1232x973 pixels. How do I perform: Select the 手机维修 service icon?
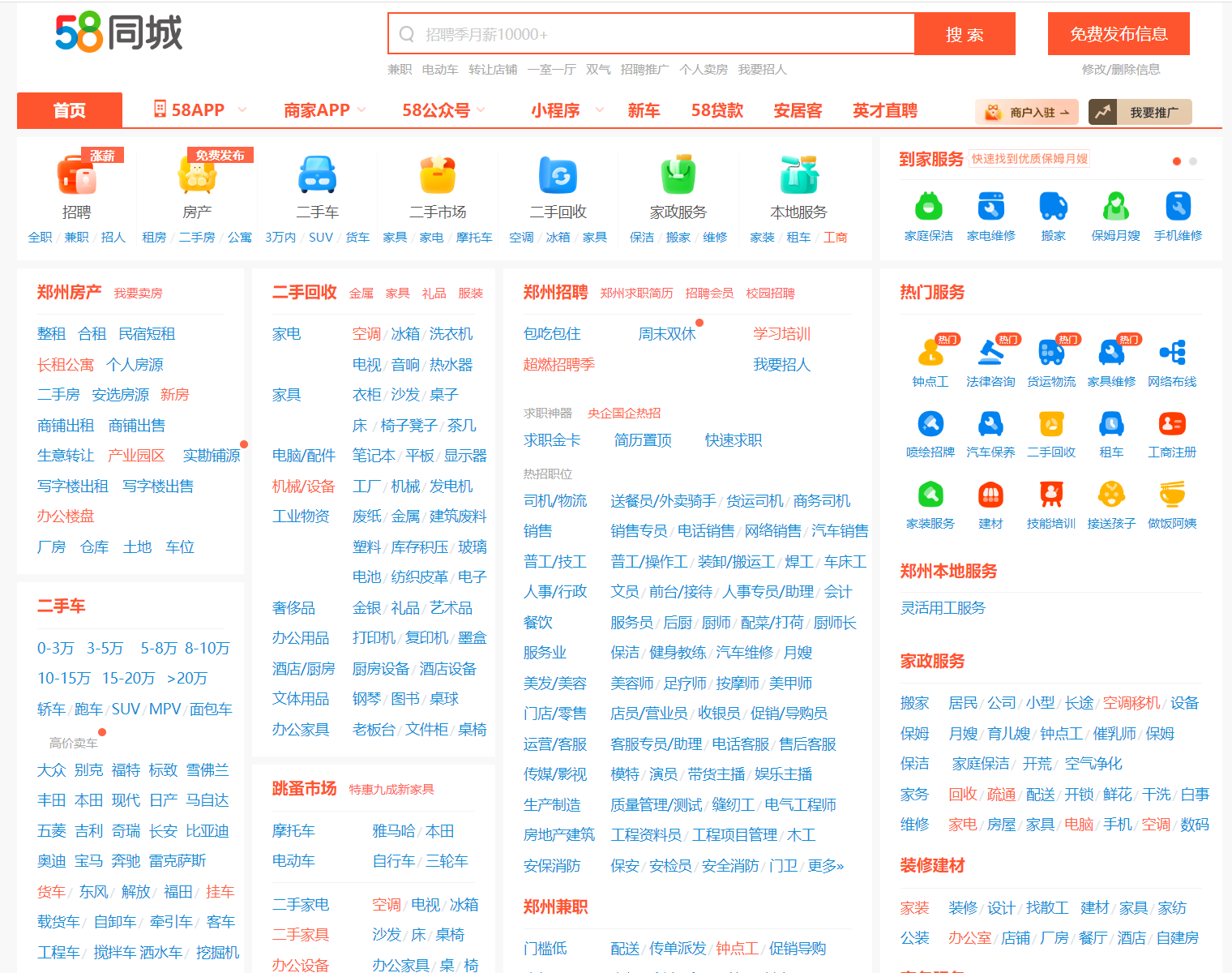click(1179, 207)
